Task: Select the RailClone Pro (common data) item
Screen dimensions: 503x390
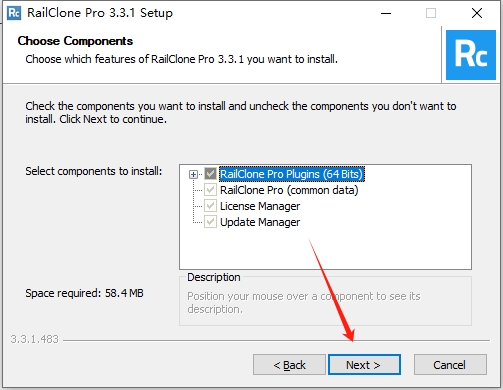Action: point(289,190)
